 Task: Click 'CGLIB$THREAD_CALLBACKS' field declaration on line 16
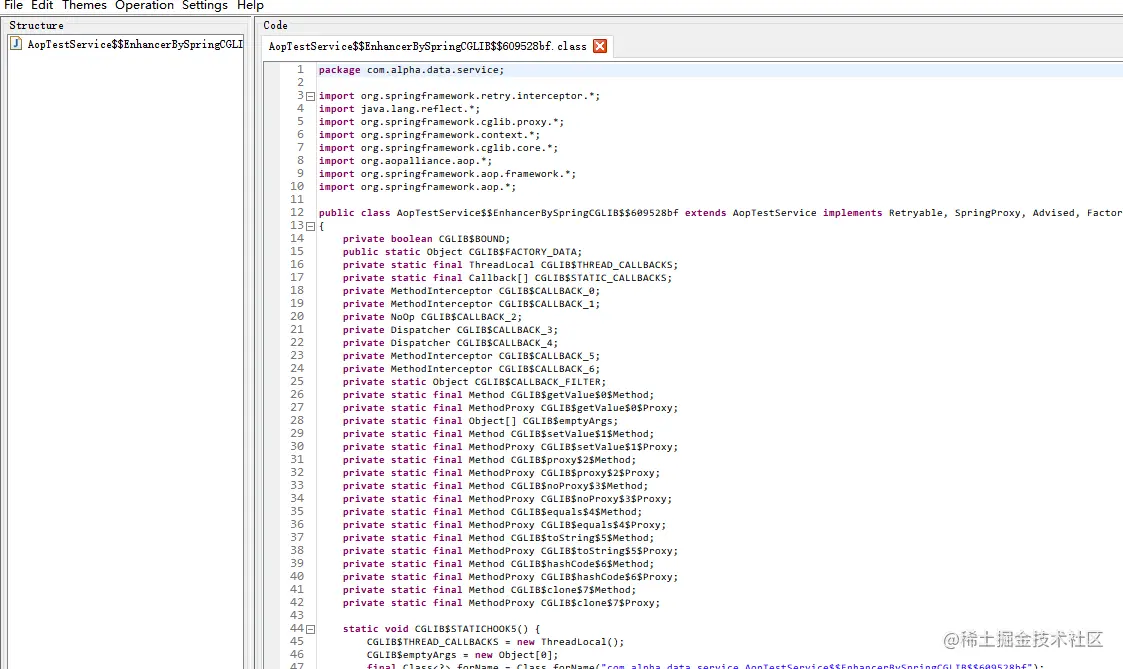coord(510,265)
